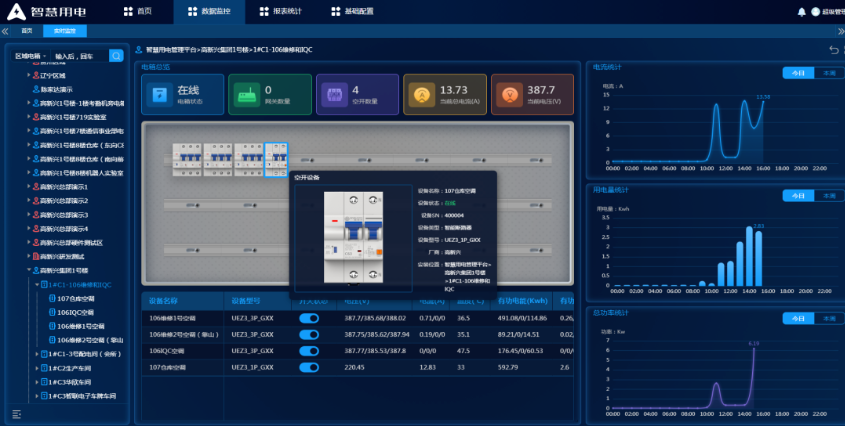Viewport: 845px width, 427px height.
Task: Click the 在线 cabinet status icon
Action: [x=160, y=95]
